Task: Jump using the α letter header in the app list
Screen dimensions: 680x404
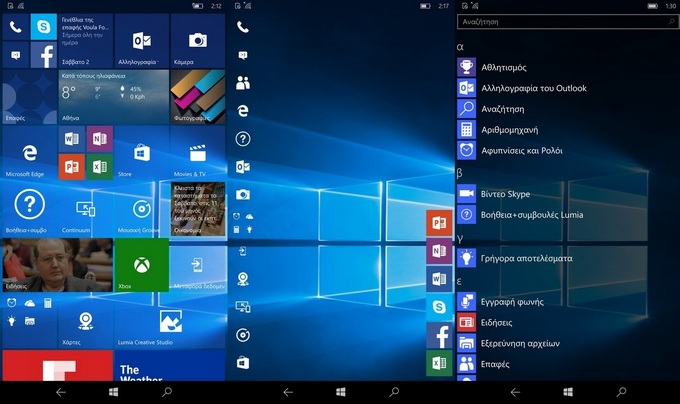Action: pyautogui.click(x=460, y=46)
